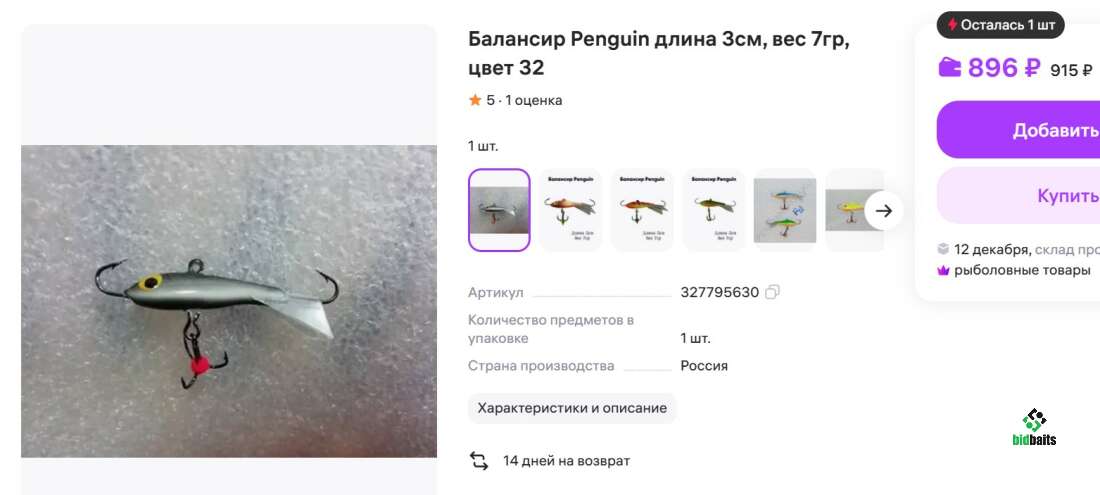This screenshot has height=495, width=1100.
Task: Click the purple crown icon by рыболовные товары
Action: click(x=944, y=271)
